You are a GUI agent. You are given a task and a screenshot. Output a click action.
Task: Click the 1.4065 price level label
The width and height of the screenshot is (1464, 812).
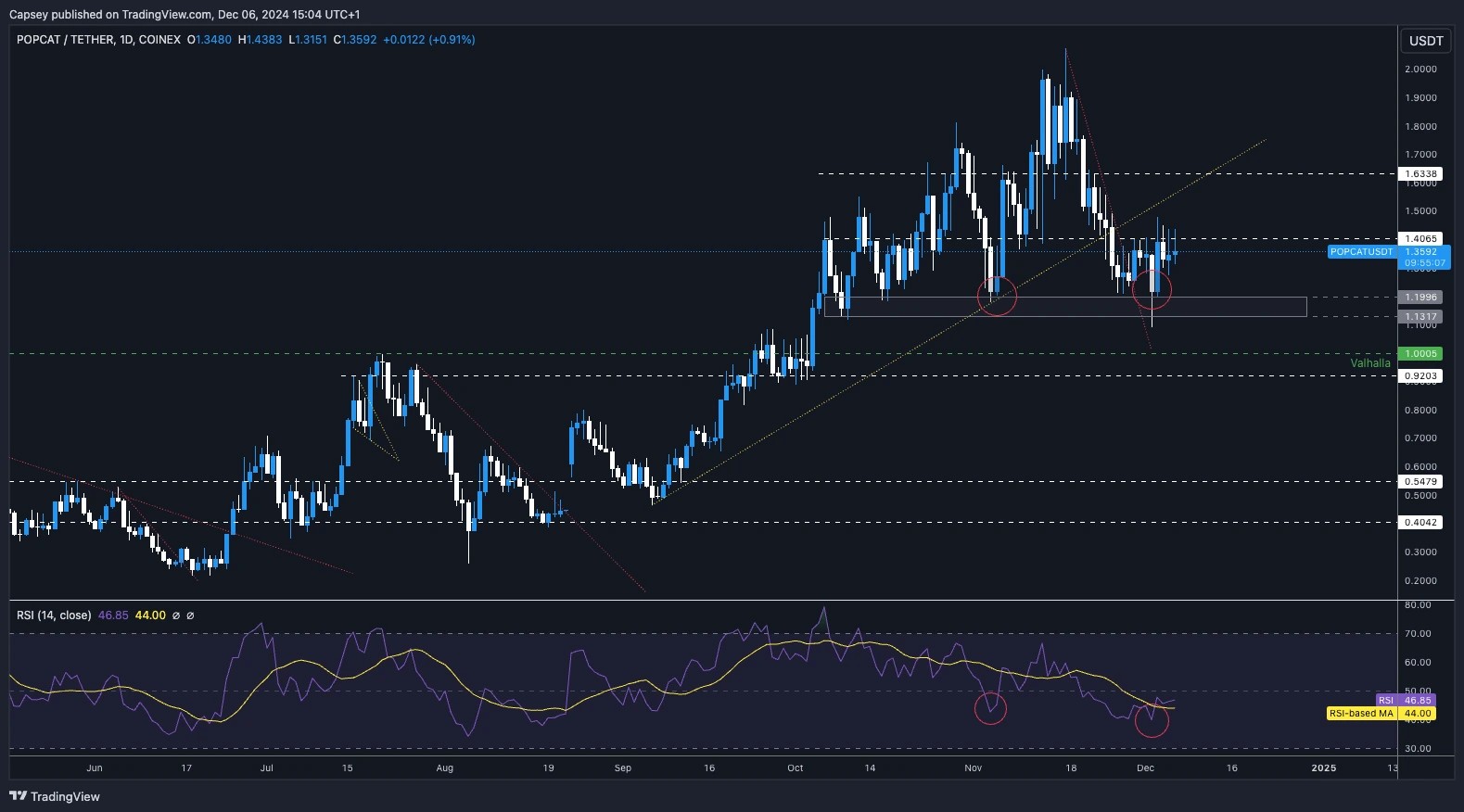coord(1420,238)
